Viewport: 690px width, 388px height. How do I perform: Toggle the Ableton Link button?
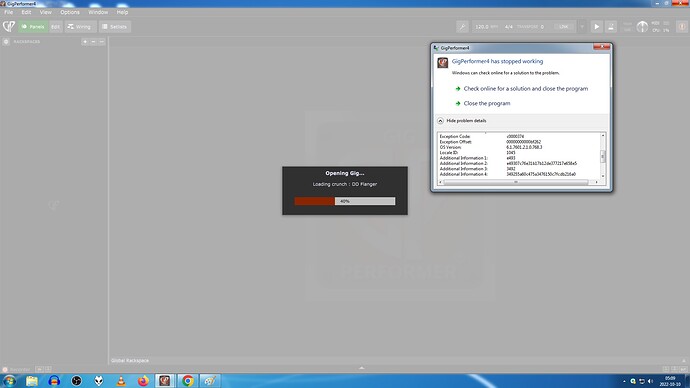click(x=564, y=27)
